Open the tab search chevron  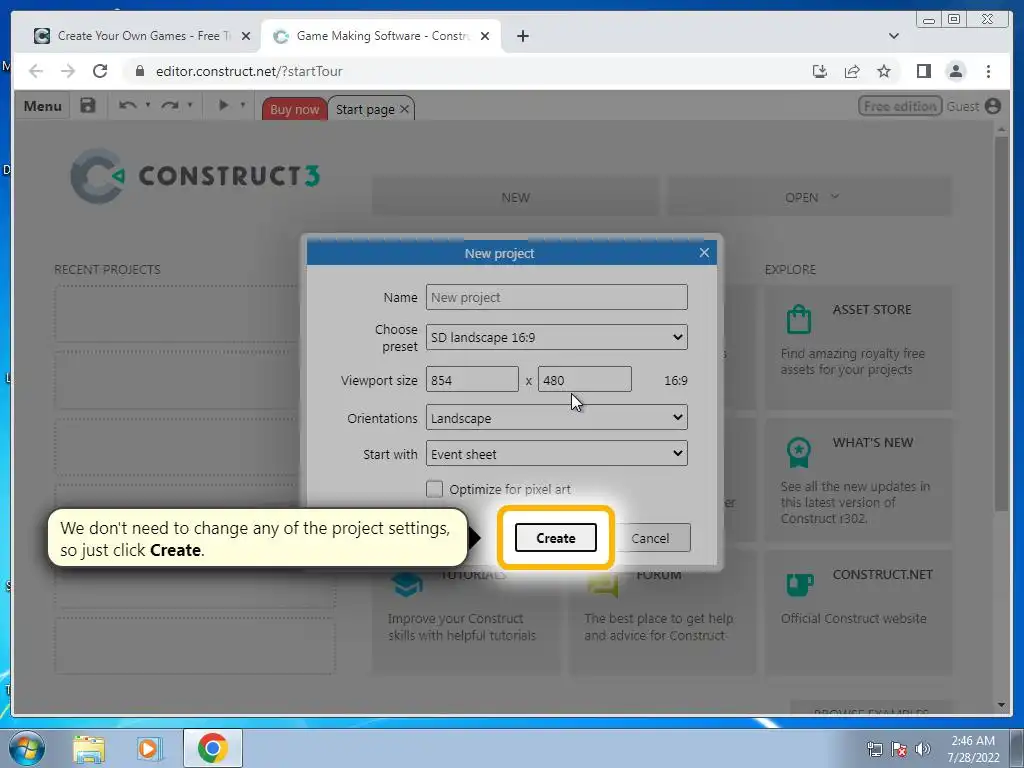coord(893,36)
